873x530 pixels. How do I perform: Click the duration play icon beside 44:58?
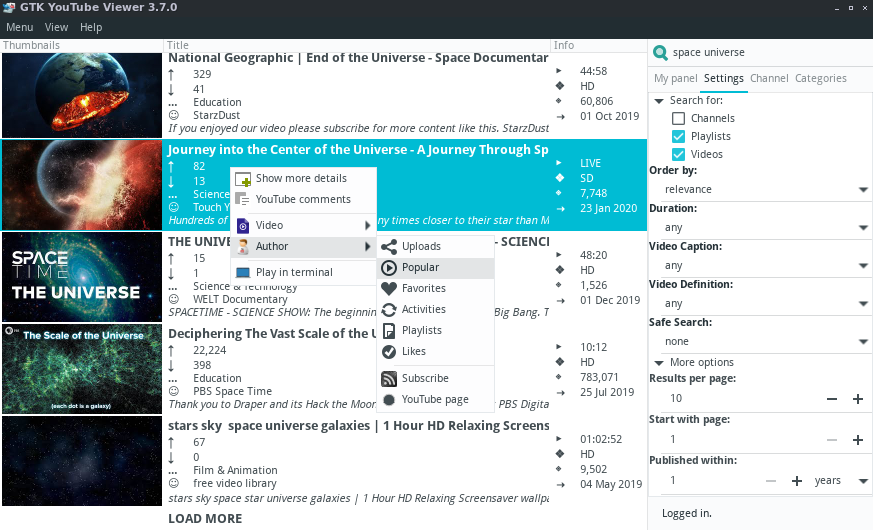(x=559, y=71)
